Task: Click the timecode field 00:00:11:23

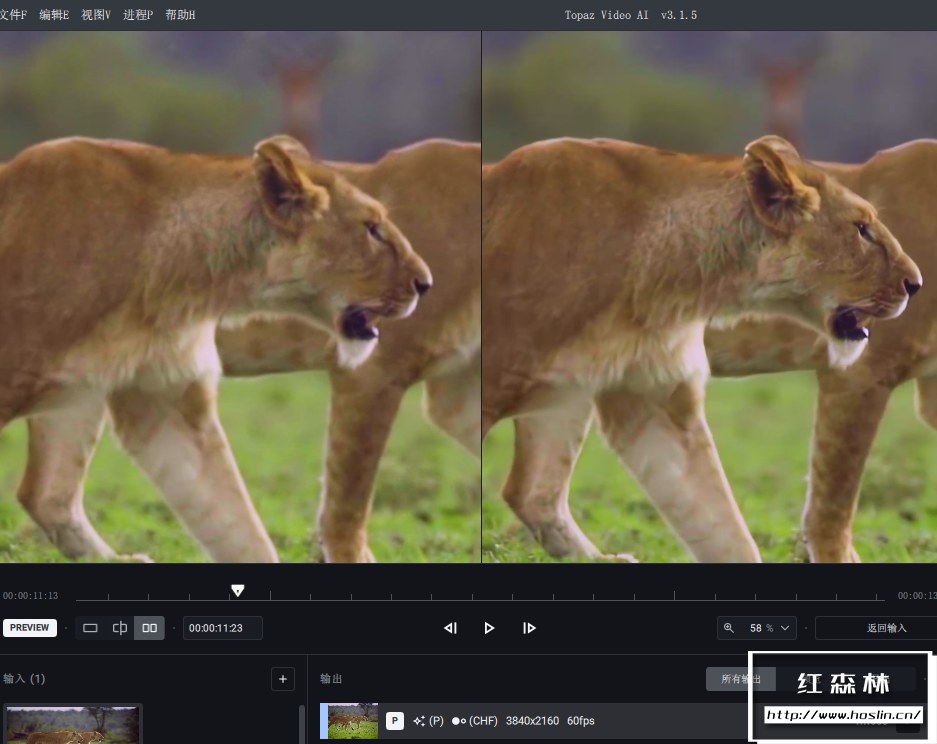Action: tap(222, 628)
